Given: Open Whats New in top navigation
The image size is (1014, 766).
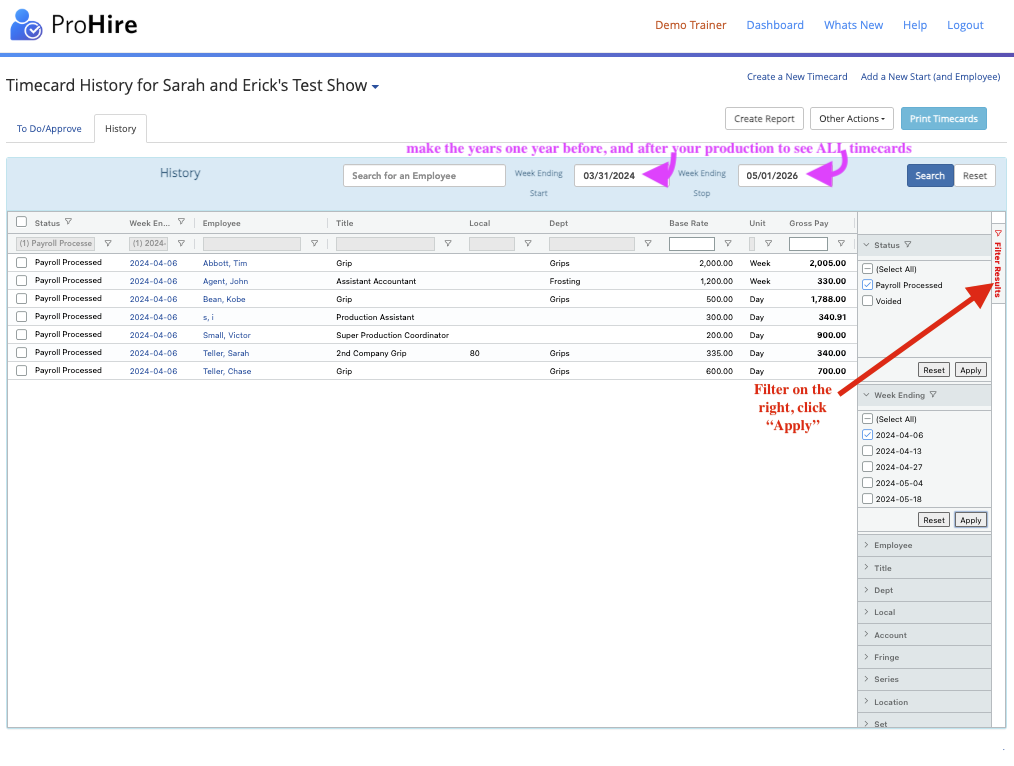Looking at the screenshot, I should tap(853, 25).
